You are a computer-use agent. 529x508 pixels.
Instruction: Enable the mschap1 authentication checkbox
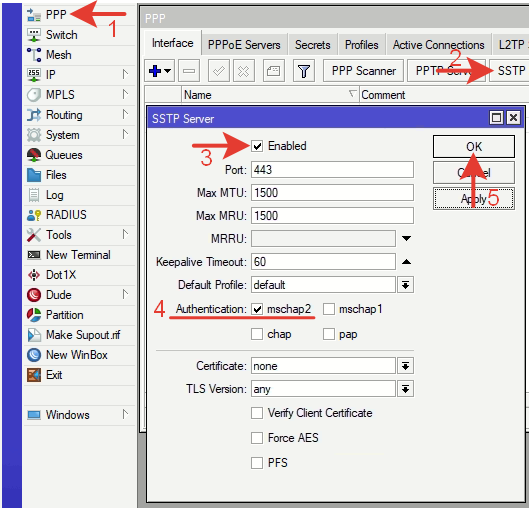329,309
